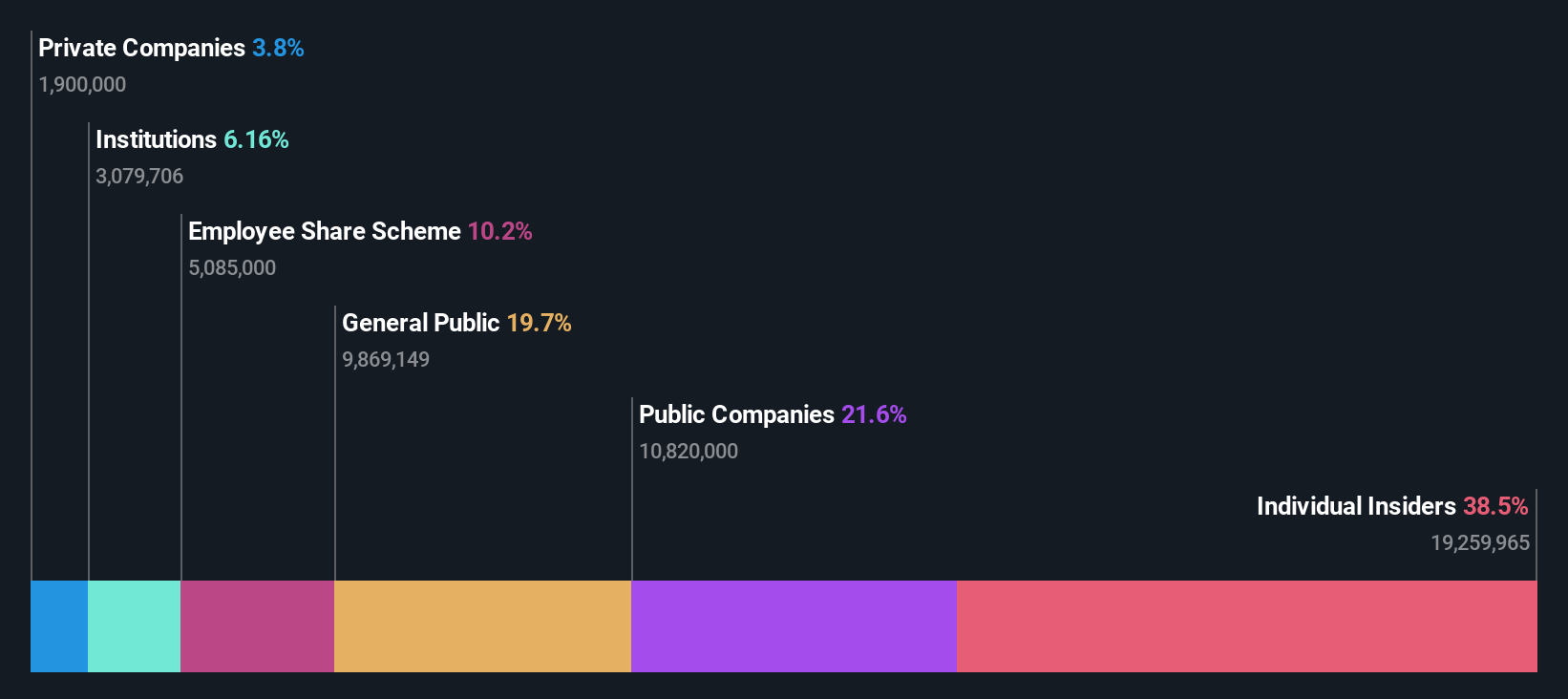This screenshot has width=1568, height=699.
Task: Click the 1,900,000 share count
Action: coord(82,85)
